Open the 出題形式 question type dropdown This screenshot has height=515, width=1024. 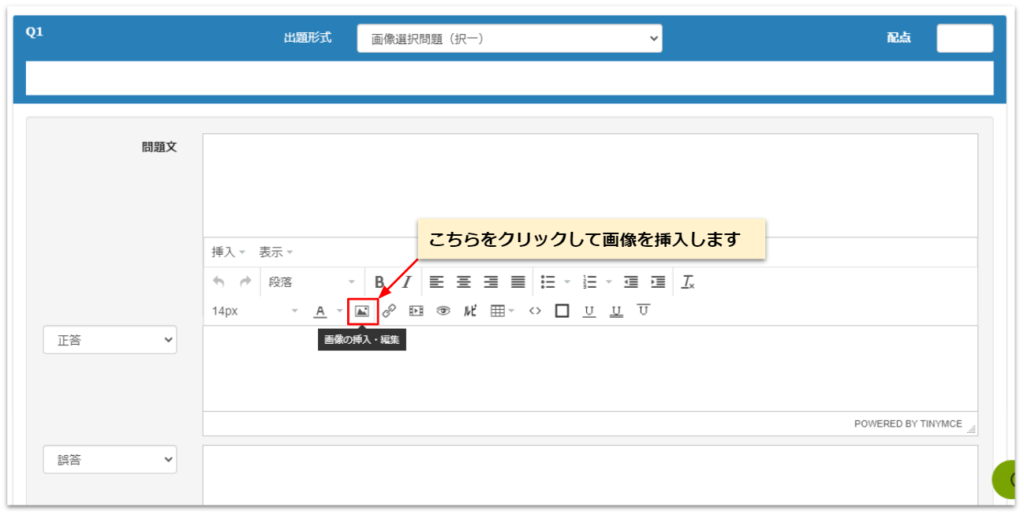click(x=509, y=38)
